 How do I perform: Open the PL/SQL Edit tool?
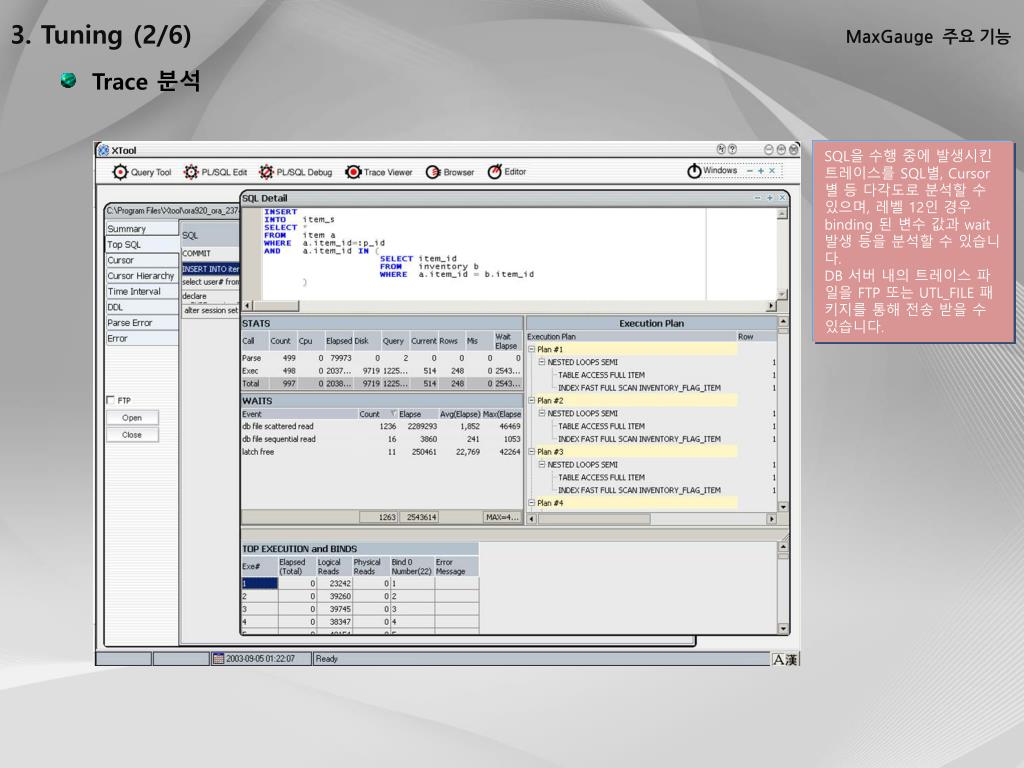[215, 172]
